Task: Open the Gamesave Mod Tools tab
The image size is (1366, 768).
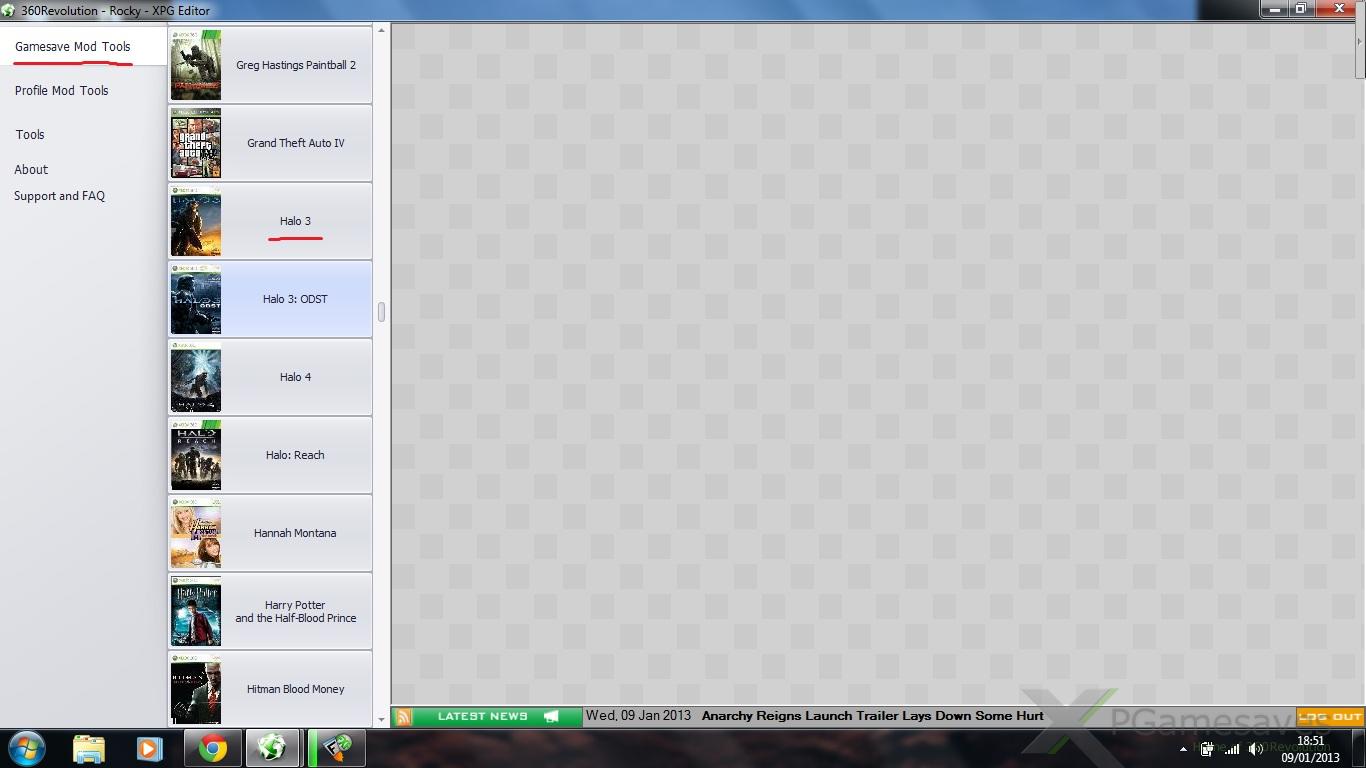Action: tap(73, 47)
